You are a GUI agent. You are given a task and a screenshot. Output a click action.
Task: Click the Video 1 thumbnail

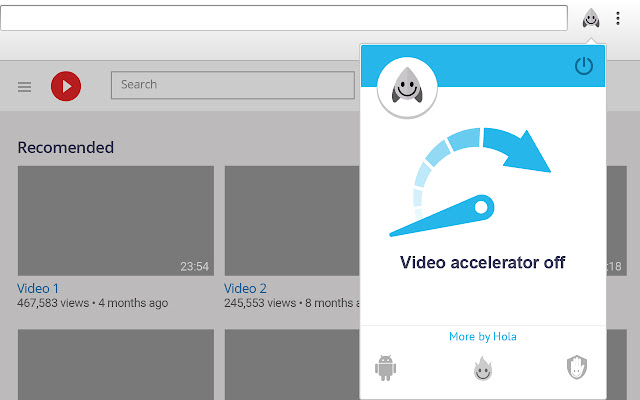point(115,220)
